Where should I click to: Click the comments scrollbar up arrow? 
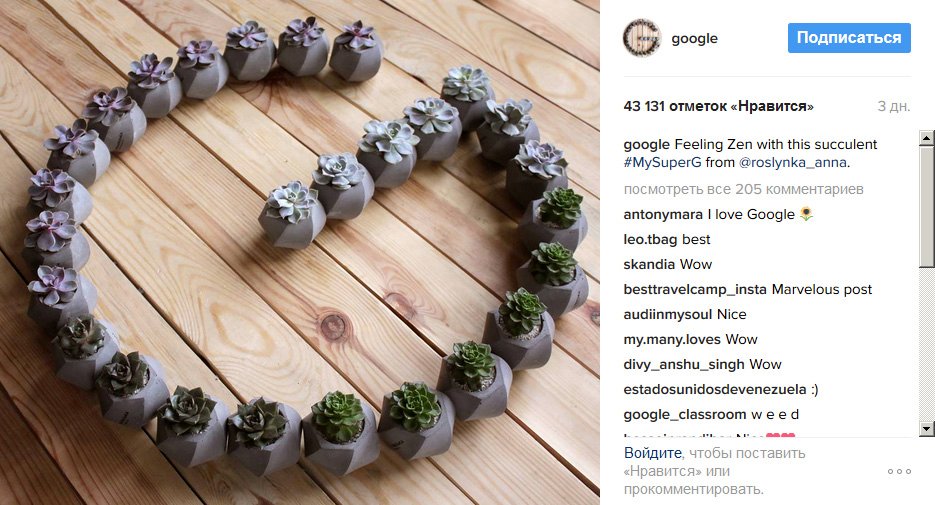[926, 138]
